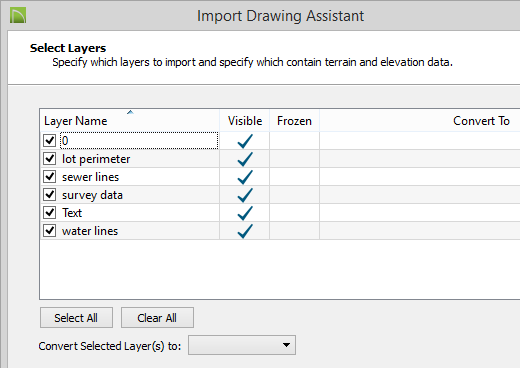520x368 pixels.
Task: Click the Convert To cell for survey data
Action: point(420,195)
